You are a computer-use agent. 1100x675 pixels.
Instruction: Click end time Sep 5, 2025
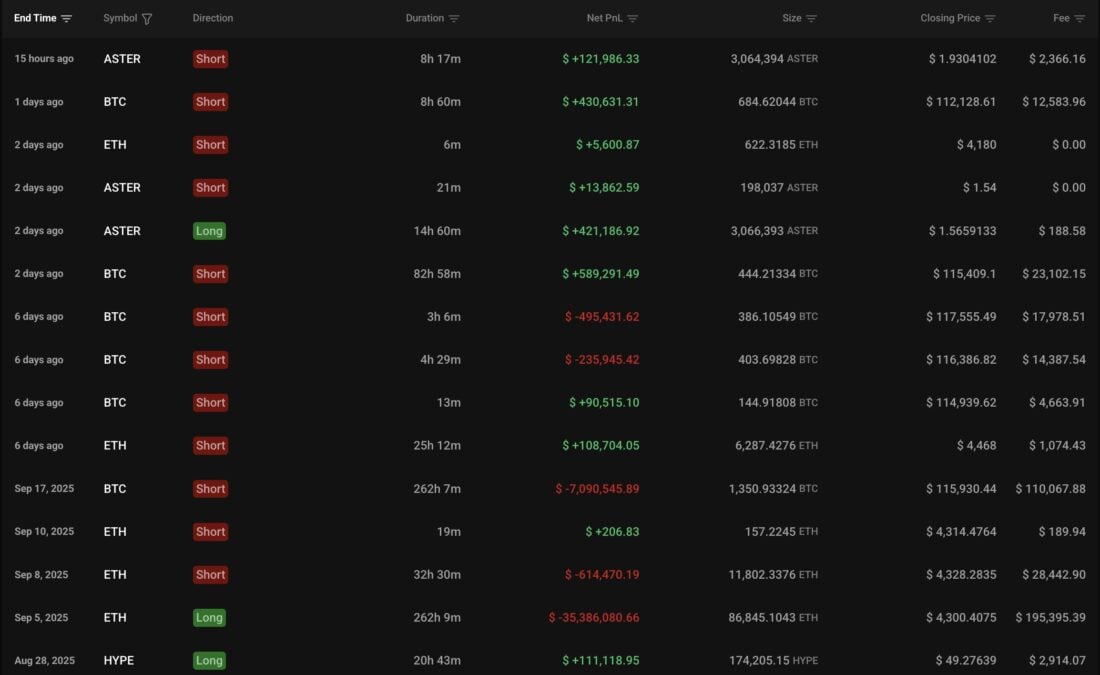pyautogui.click(x=41, y=617)
